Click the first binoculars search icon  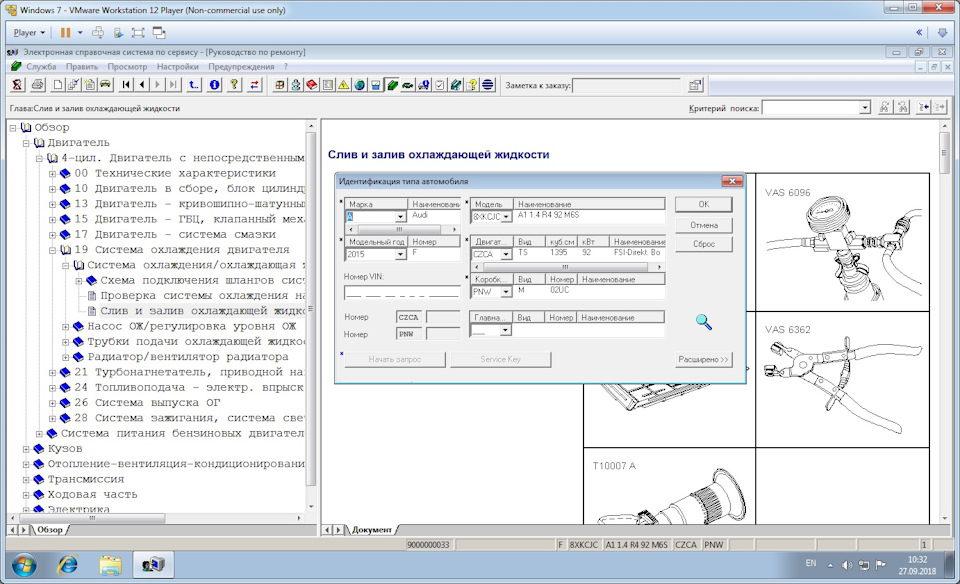(x=884, y=108)
